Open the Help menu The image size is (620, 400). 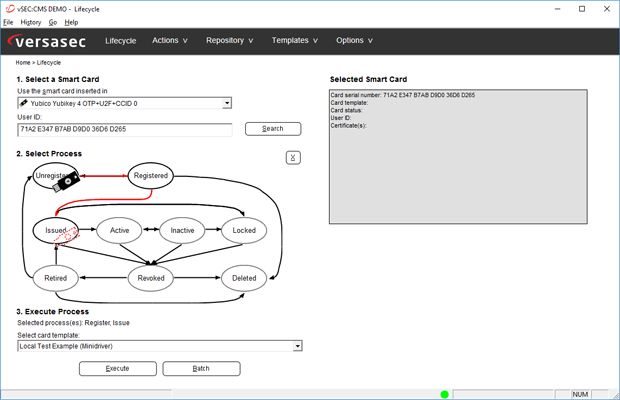(71, 23)
